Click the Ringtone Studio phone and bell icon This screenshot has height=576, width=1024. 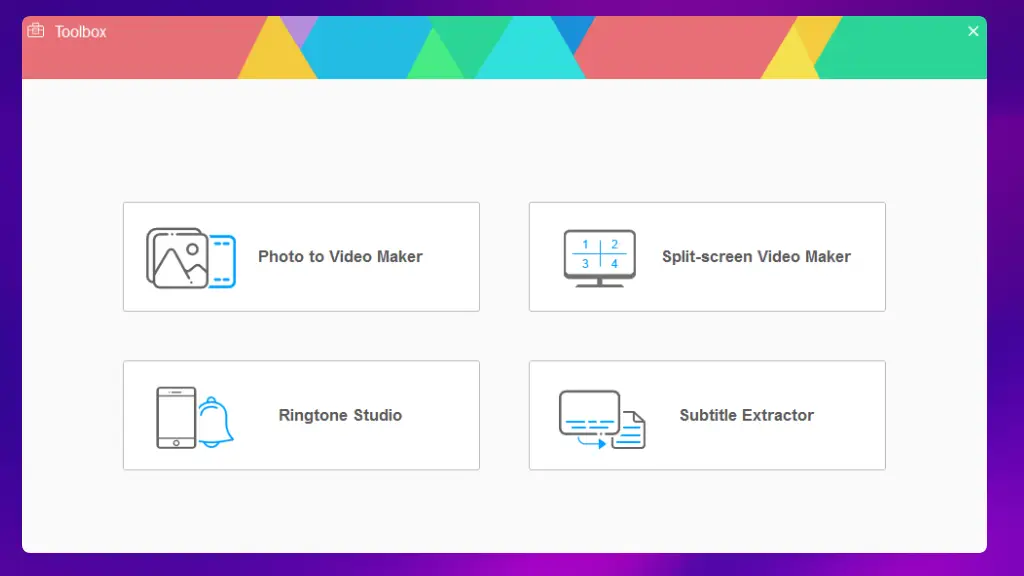[195, 417]
